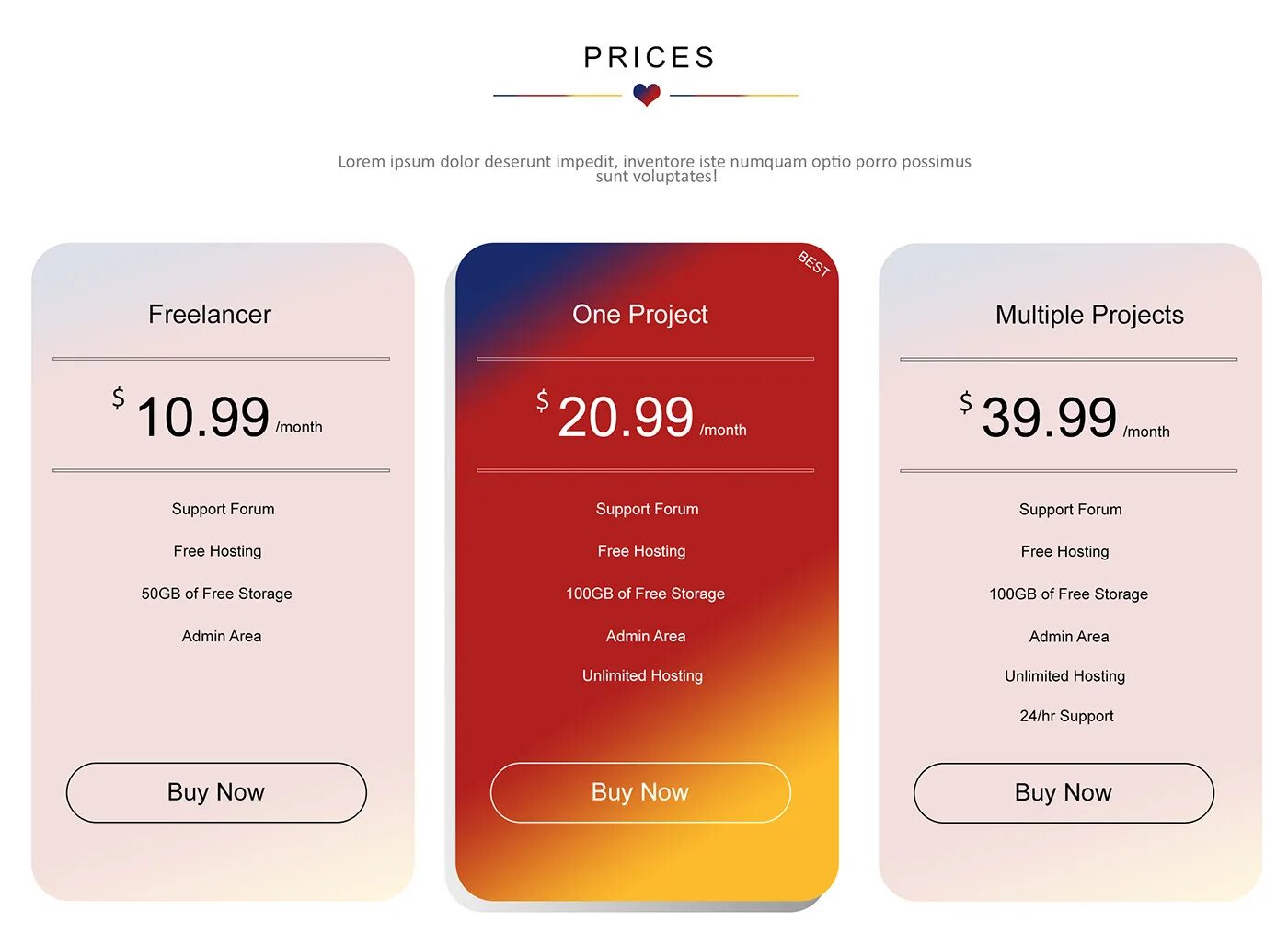Image resolution: width=1288 pixels, height=945 pixels.
Task: Click Support Forum in One Project card
Action: coord(647,509)
